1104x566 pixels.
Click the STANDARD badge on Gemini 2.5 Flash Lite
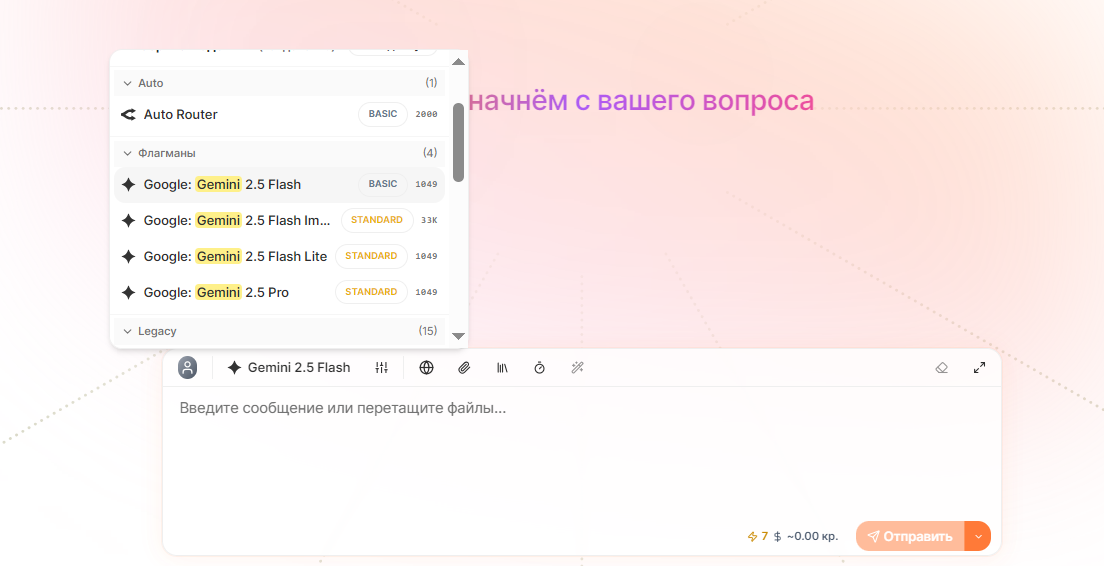pyautogui.click(x=371, y=256)
